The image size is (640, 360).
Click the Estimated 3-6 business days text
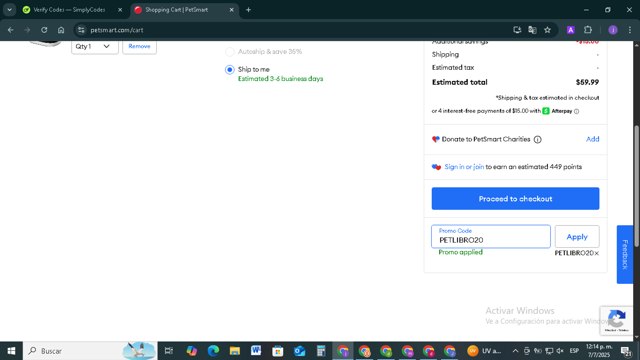click(x=280, y=79)
